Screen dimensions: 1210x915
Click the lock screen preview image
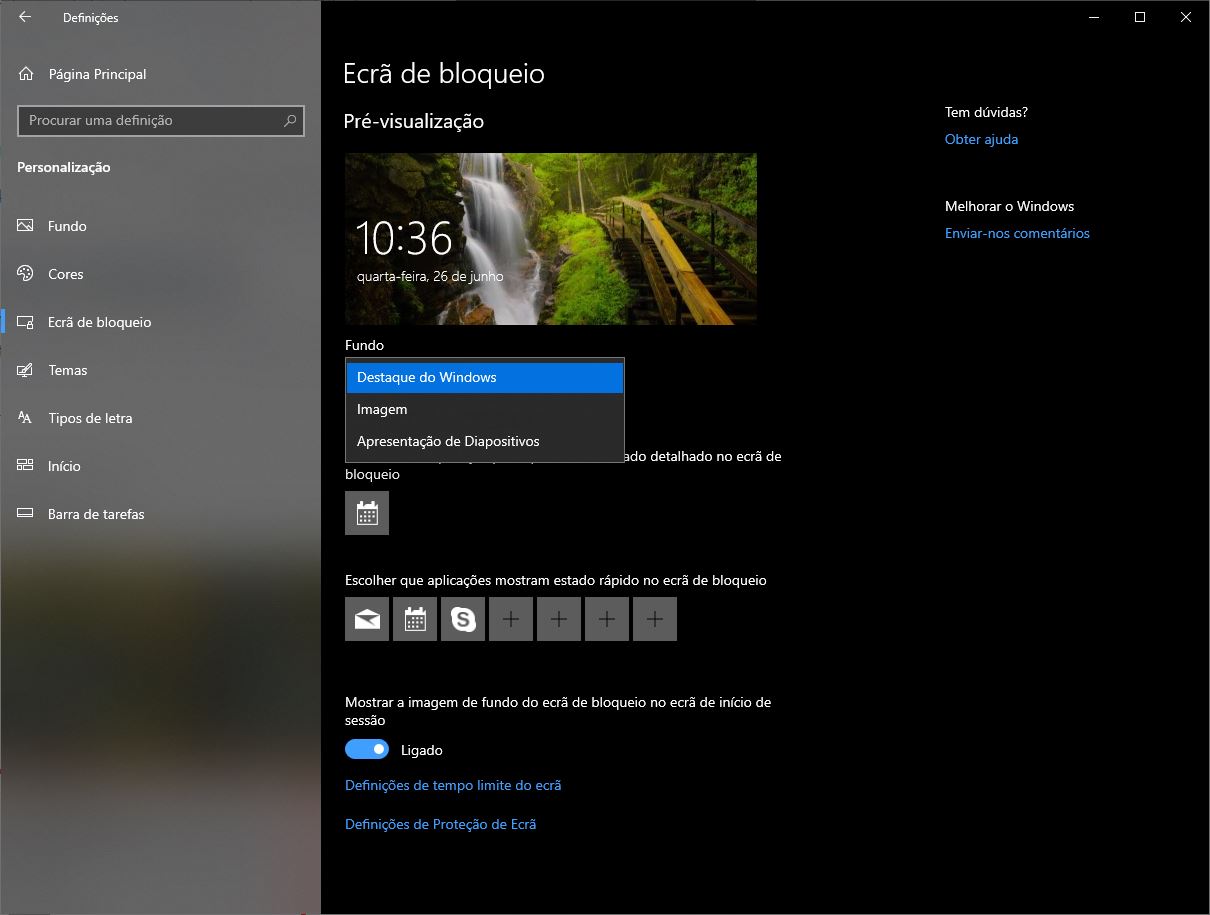tap(551, 238)
